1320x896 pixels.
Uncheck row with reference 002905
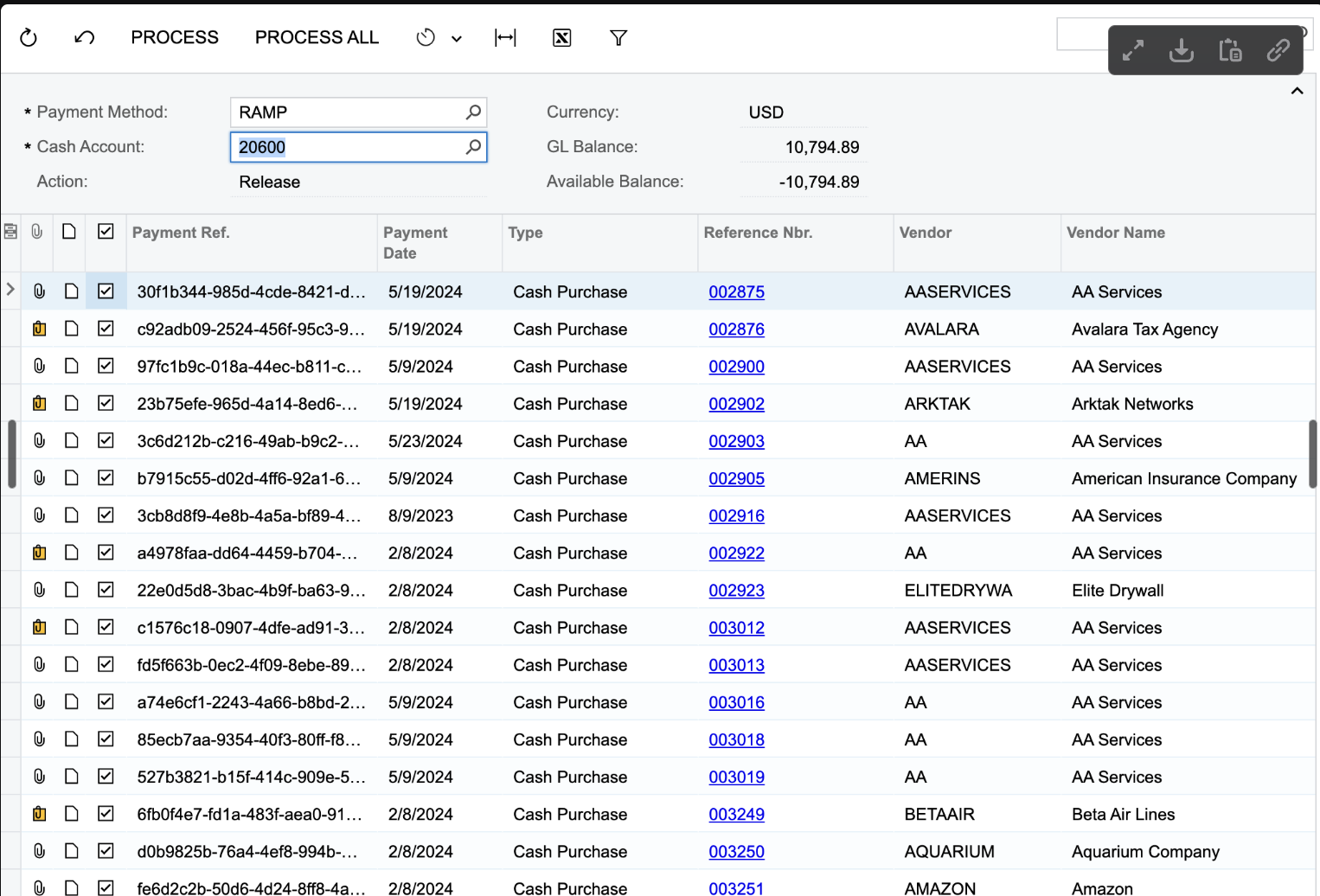coord(106,477)
